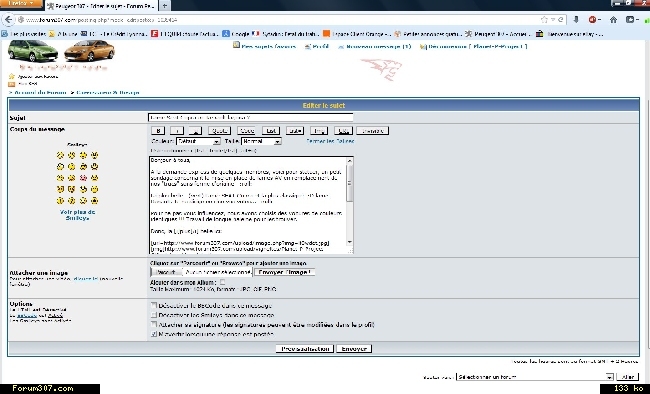Click the Envoyer submit button
The height and width of the screenshot is (394, 650).
[354, 349]
